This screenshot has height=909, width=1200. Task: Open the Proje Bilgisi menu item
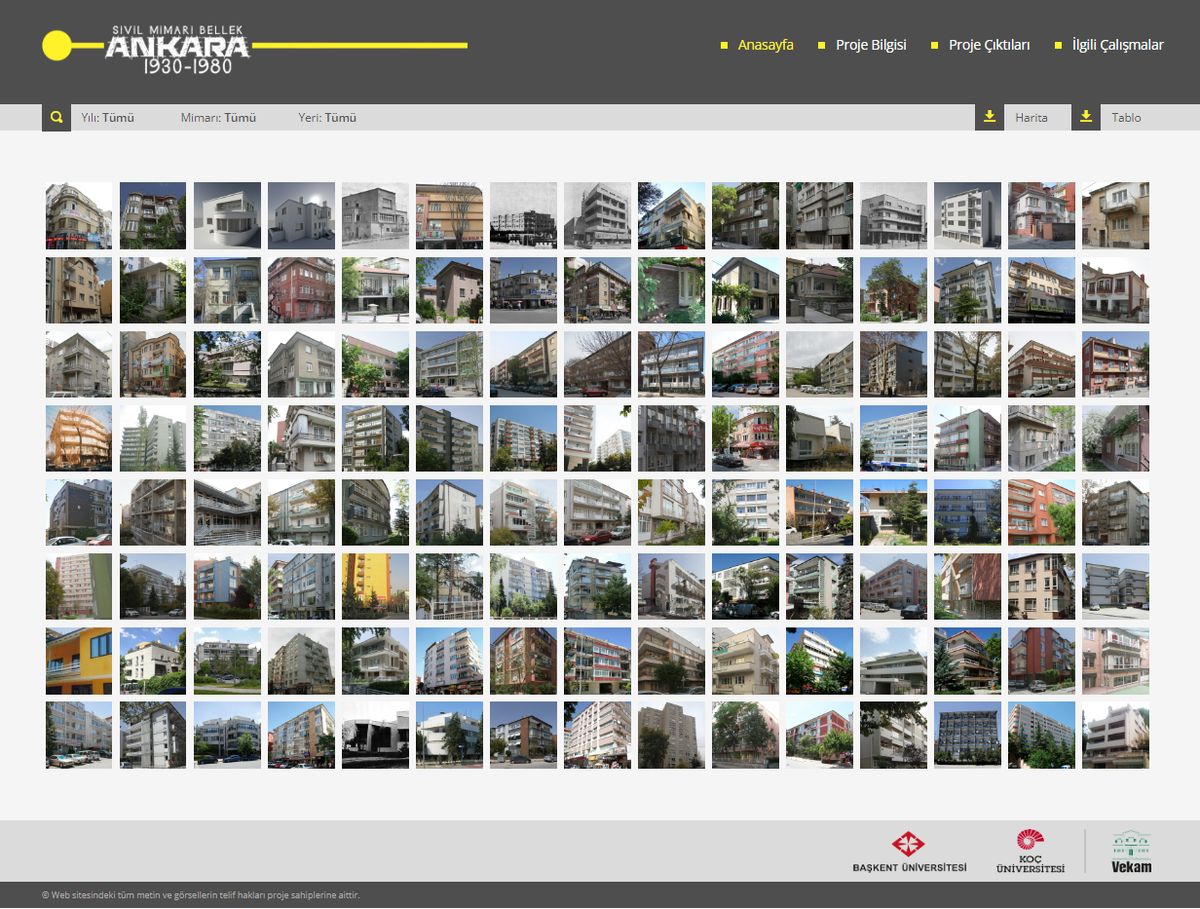click(871, 45)
